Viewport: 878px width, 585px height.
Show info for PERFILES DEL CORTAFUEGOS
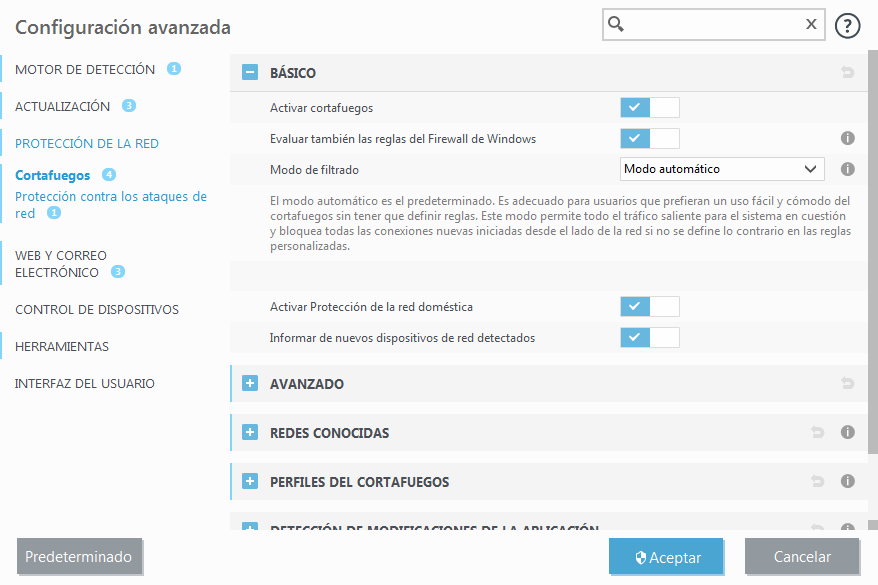tap(847, 481)
